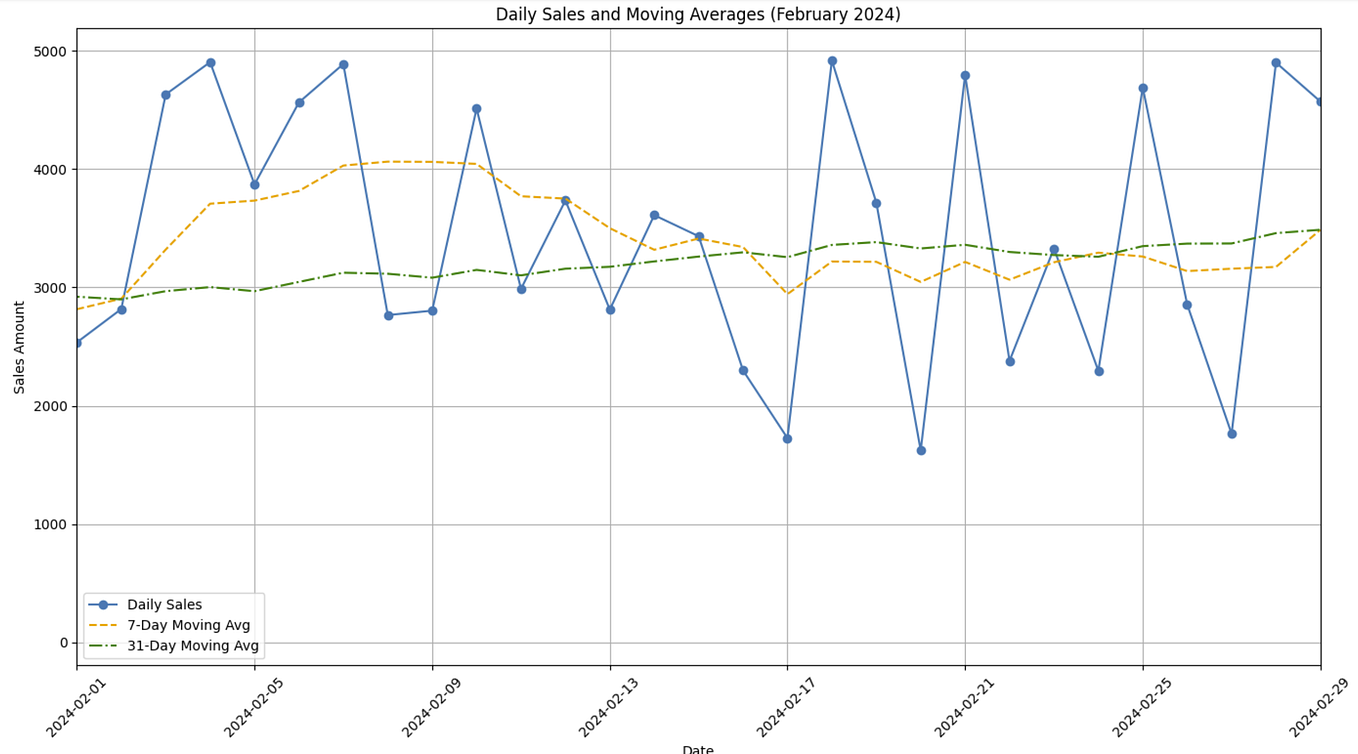1358x754 pixels.
Task: Click the lowest Daily Sales marker on 2024-02-20
Action: pyautogui.click(x=921, y=450)
